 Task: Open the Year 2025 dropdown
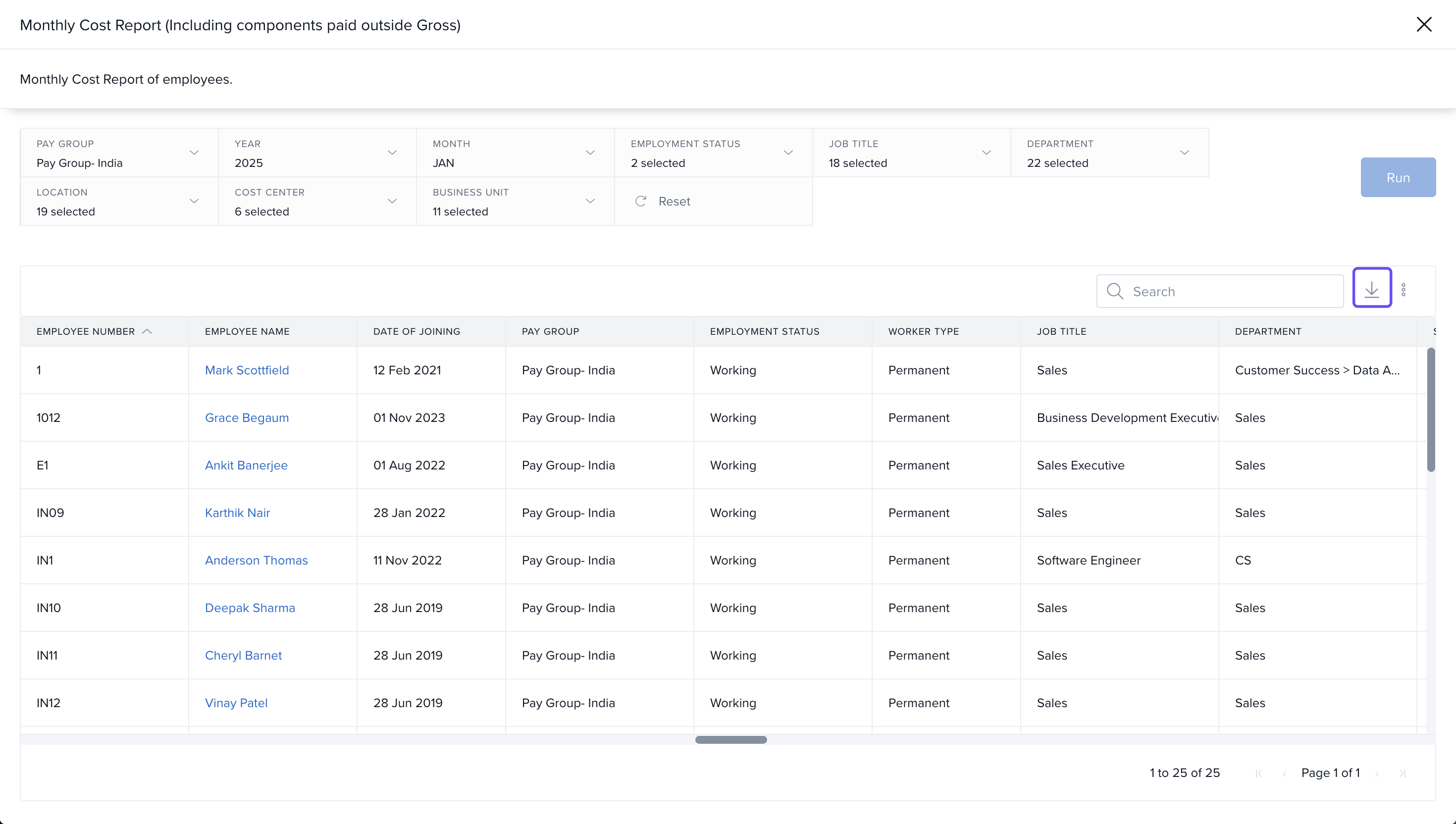click(x=392, y=152)
